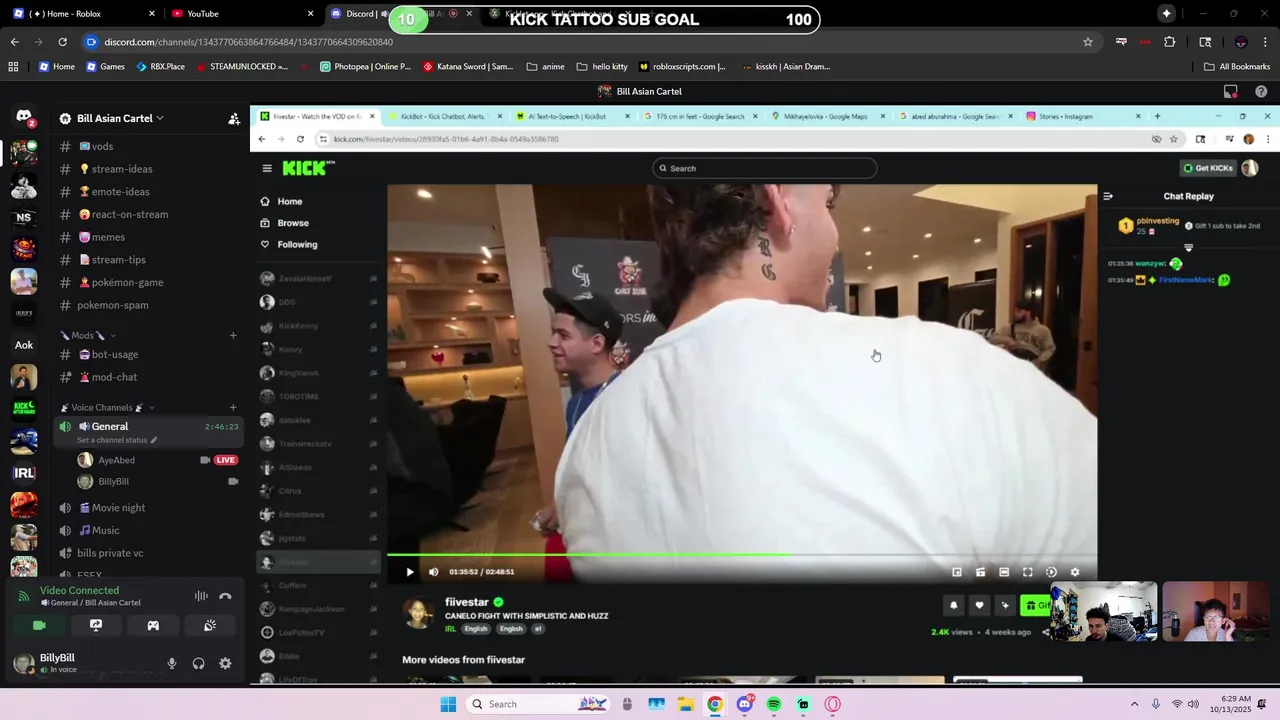Click the IRL category tag
Image resolution: width=1280 pixels, height=720 pixels.
(451, 629)
